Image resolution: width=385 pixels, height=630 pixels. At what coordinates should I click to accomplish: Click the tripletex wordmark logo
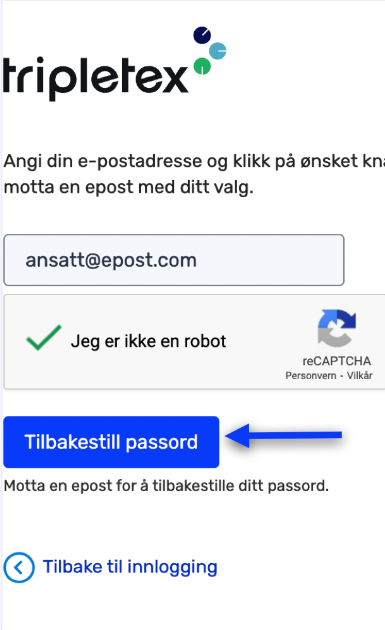(96, 76)
